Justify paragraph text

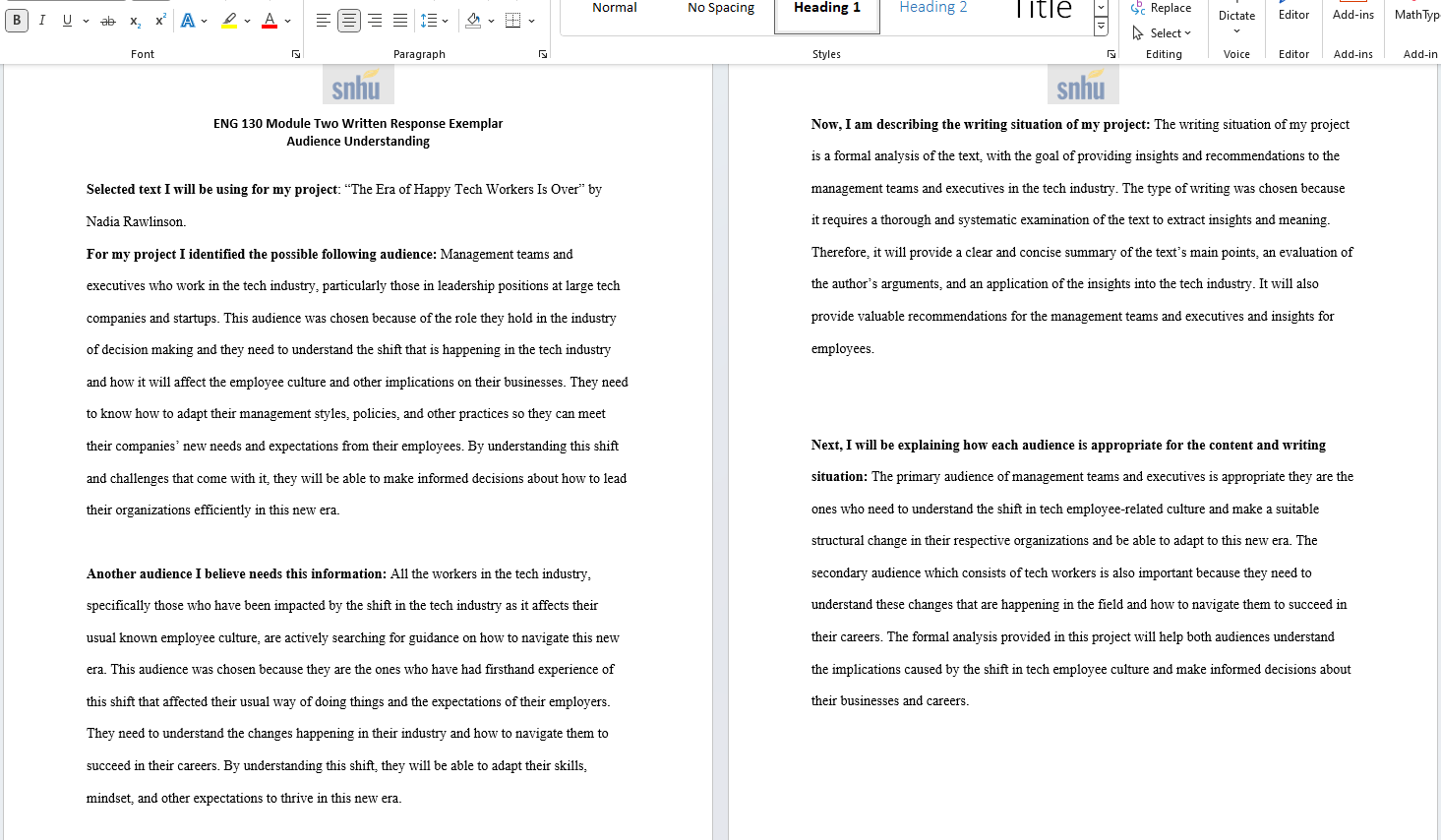(400, 21)
